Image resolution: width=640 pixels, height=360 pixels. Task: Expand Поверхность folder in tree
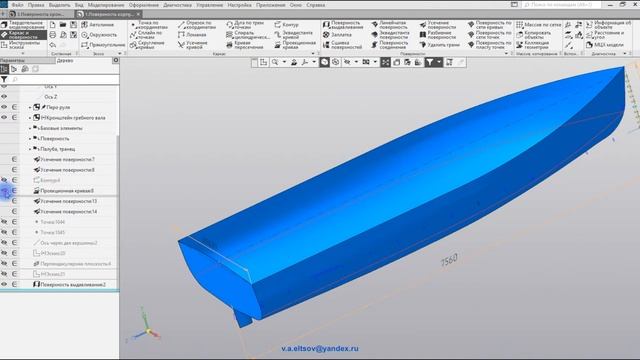coord(30,139)
